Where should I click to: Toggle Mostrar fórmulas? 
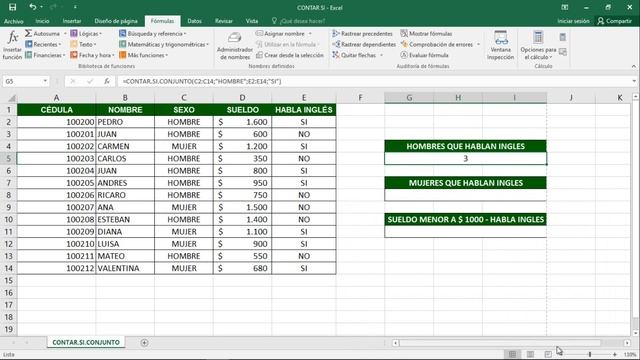426,33
